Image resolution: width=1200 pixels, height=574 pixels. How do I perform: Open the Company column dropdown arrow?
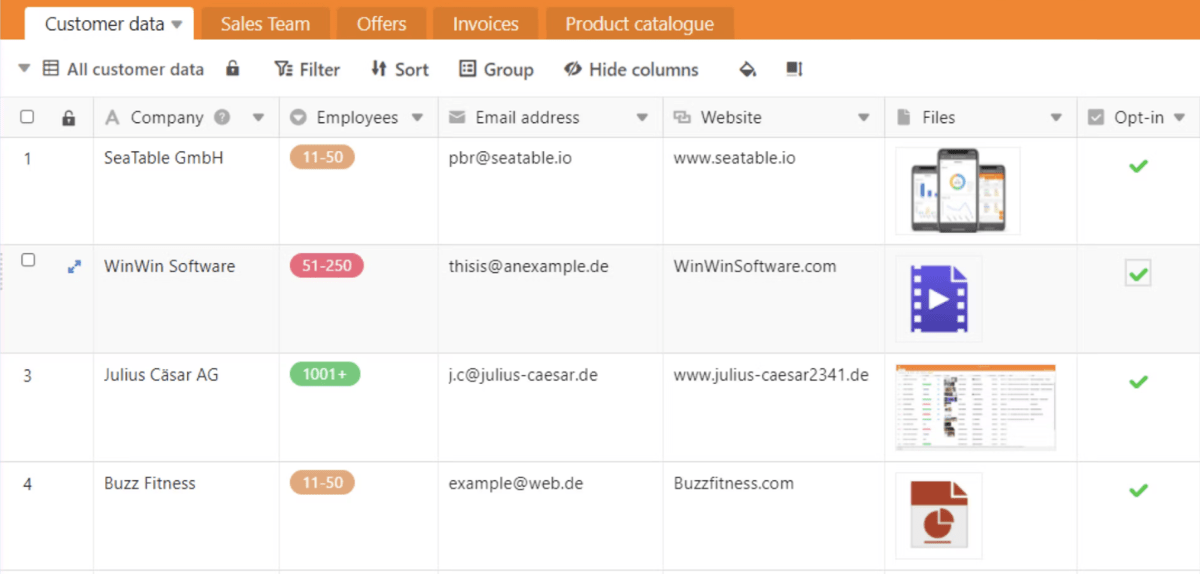coord(258,118)
